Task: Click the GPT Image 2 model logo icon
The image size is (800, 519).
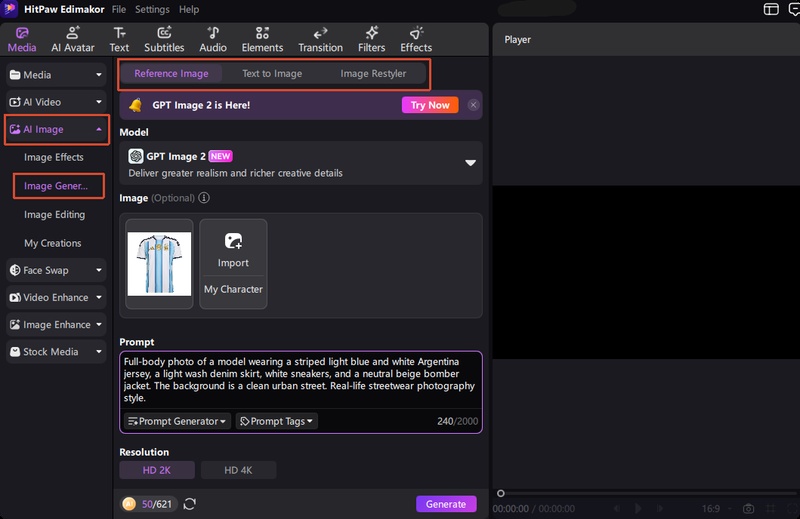Action: click(x=136, y=156)
